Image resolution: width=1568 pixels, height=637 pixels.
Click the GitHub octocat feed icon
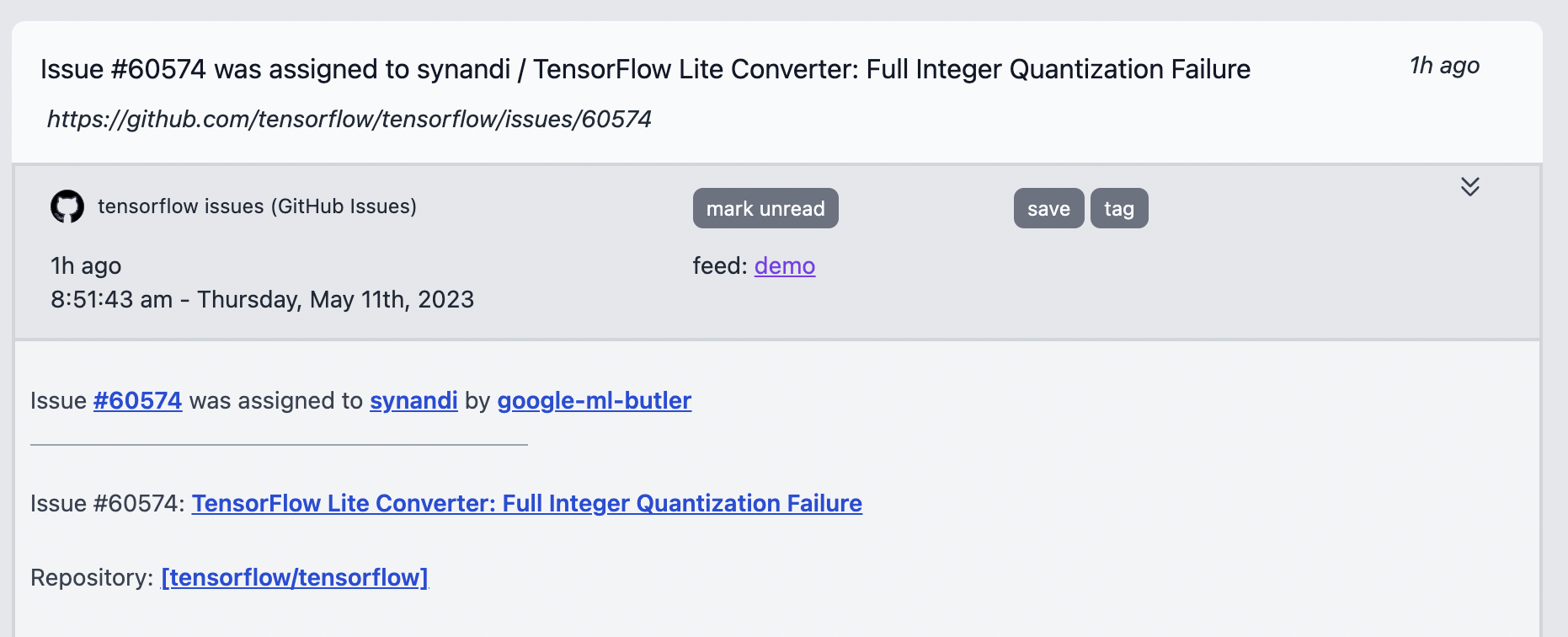click(67, 206)
